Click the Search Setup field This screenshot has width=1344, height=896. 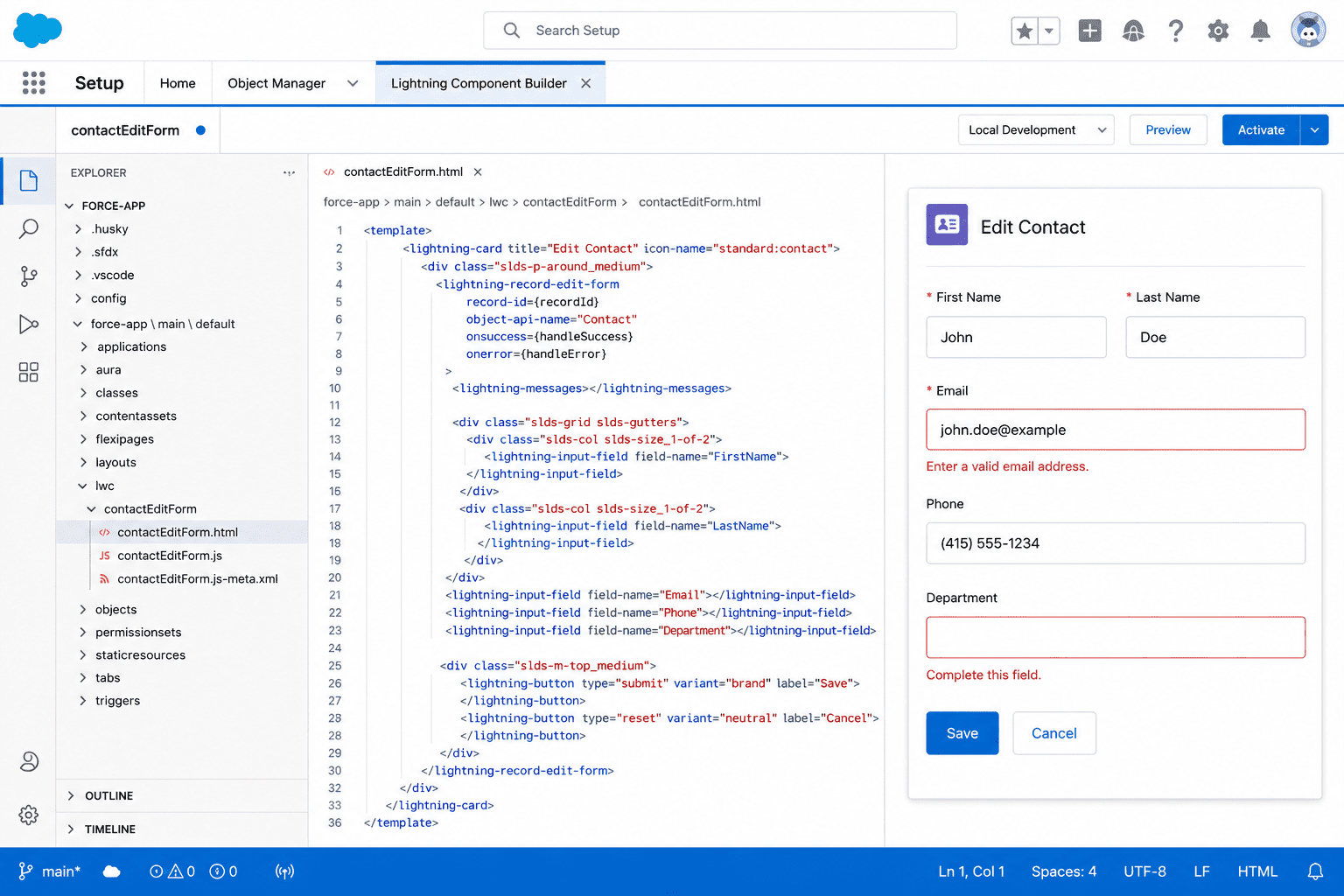[x=720, y=31]
